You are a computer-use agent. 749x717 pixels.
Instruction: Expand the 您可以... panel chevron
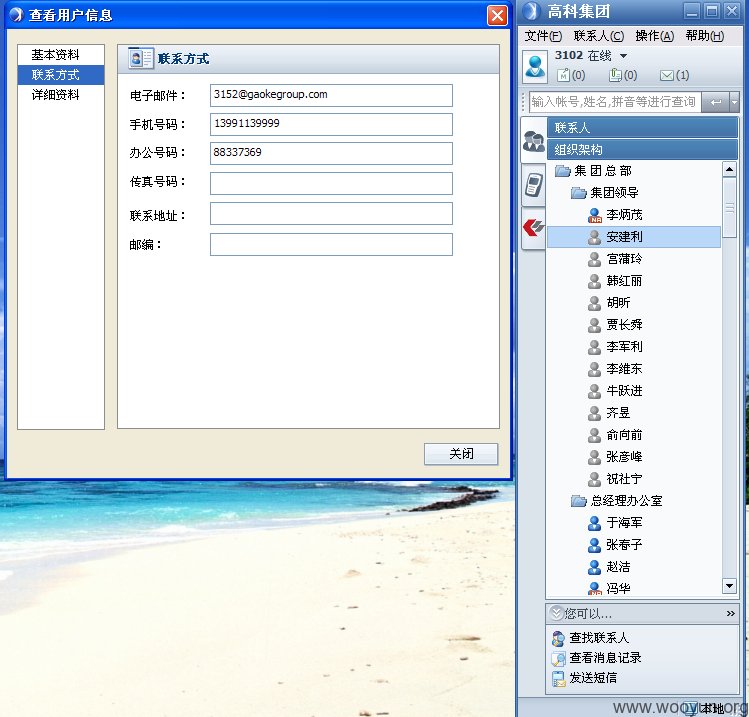click(730, 613)
